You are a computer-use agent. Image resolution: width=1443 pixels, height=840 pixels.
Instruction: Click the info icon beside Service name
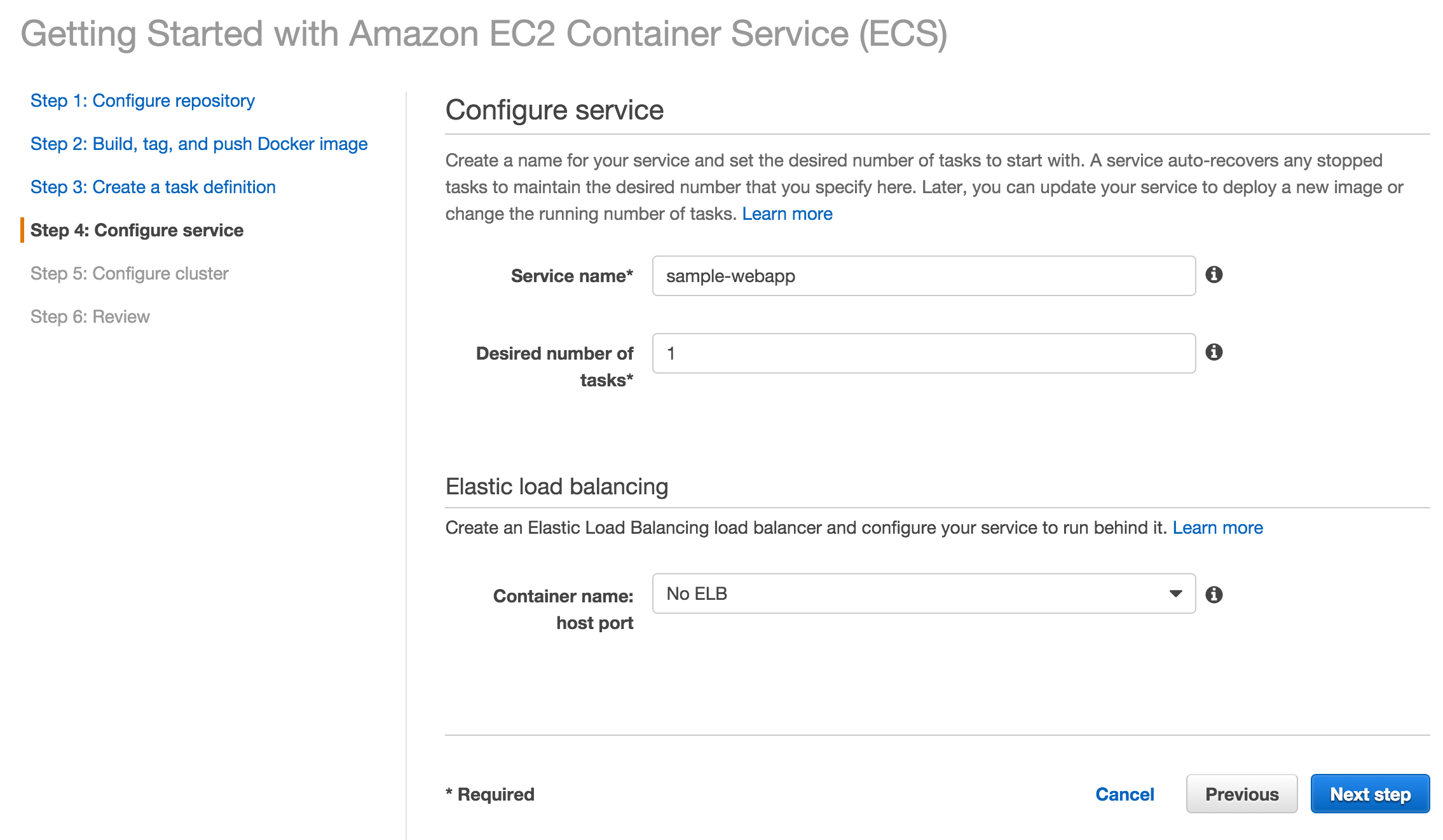click(x=1215, y=276)
